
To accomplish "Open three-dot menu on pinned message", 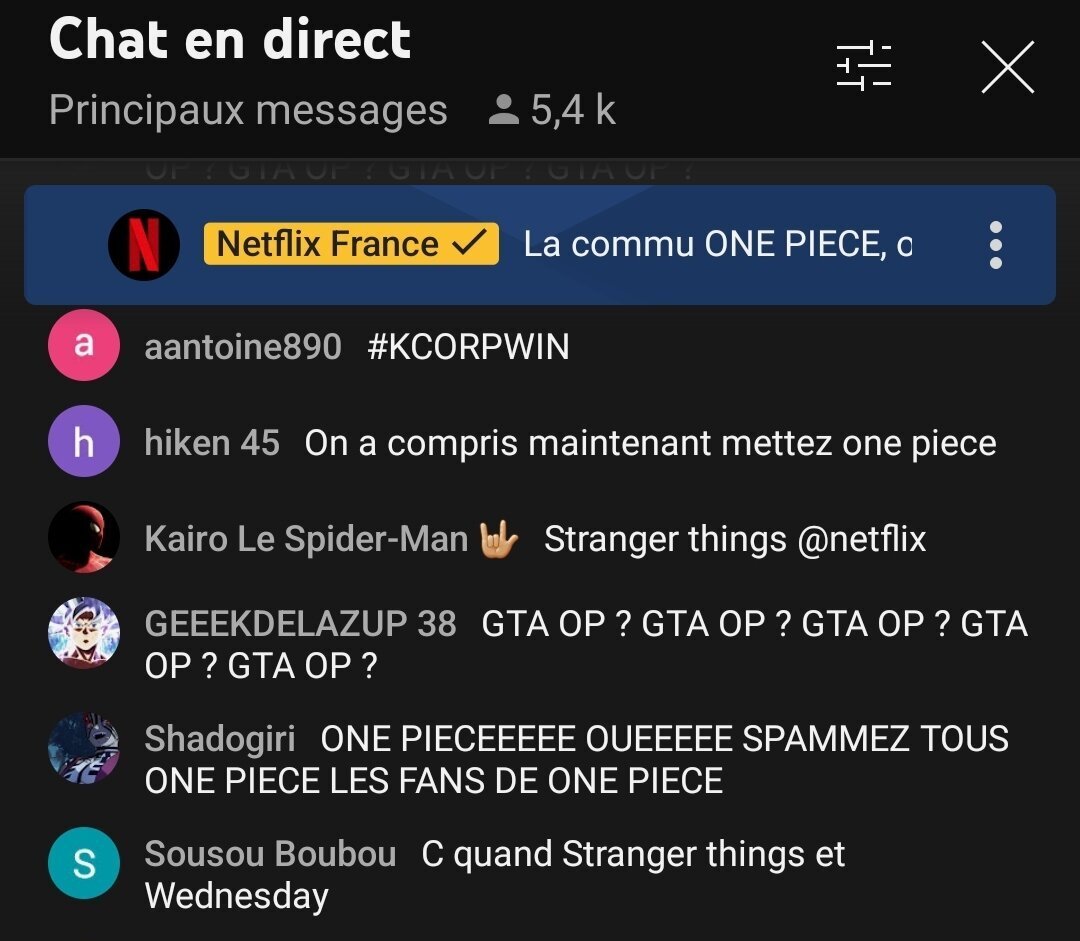I will (994, 245).
